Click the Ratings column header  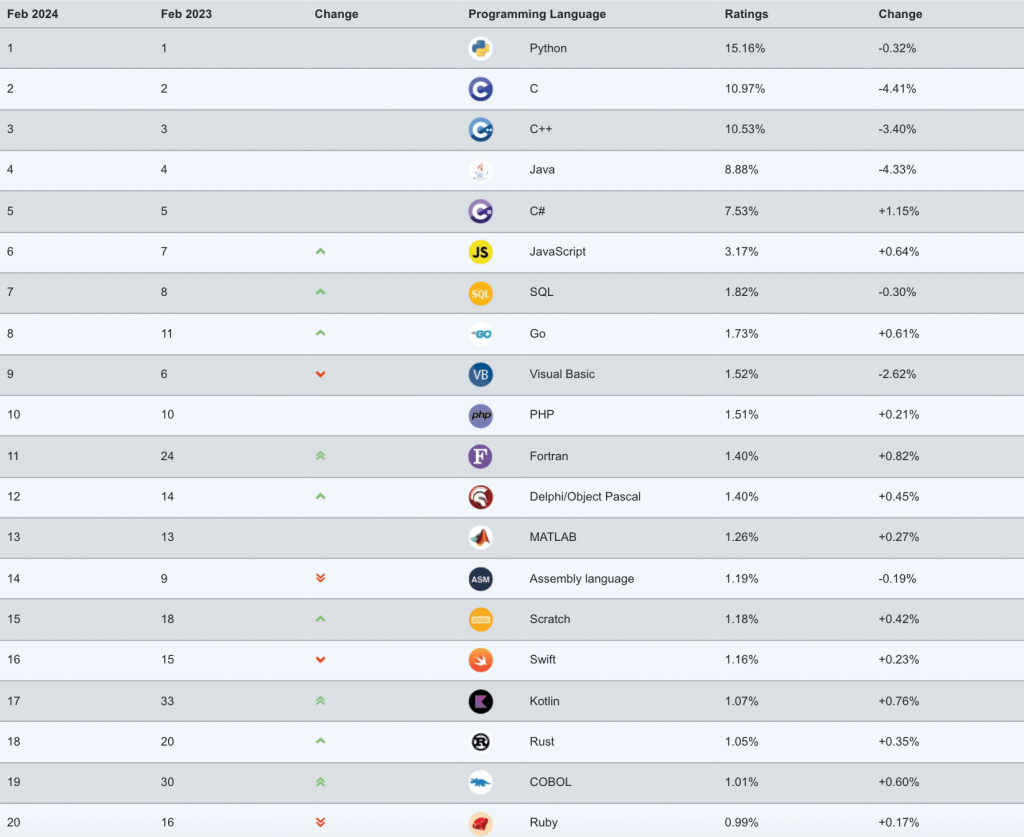745,14
